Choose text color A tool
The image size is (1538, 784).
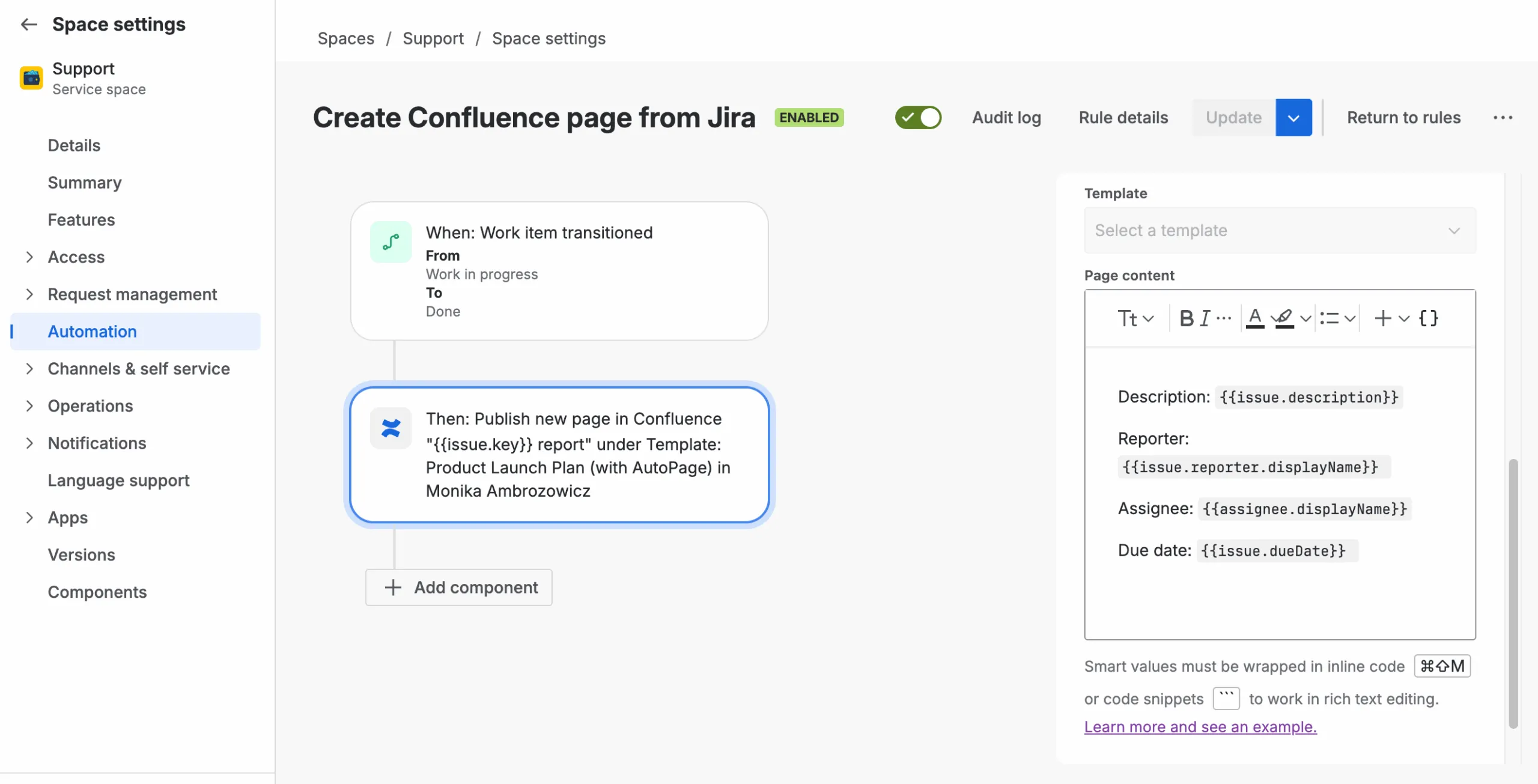1254,318
